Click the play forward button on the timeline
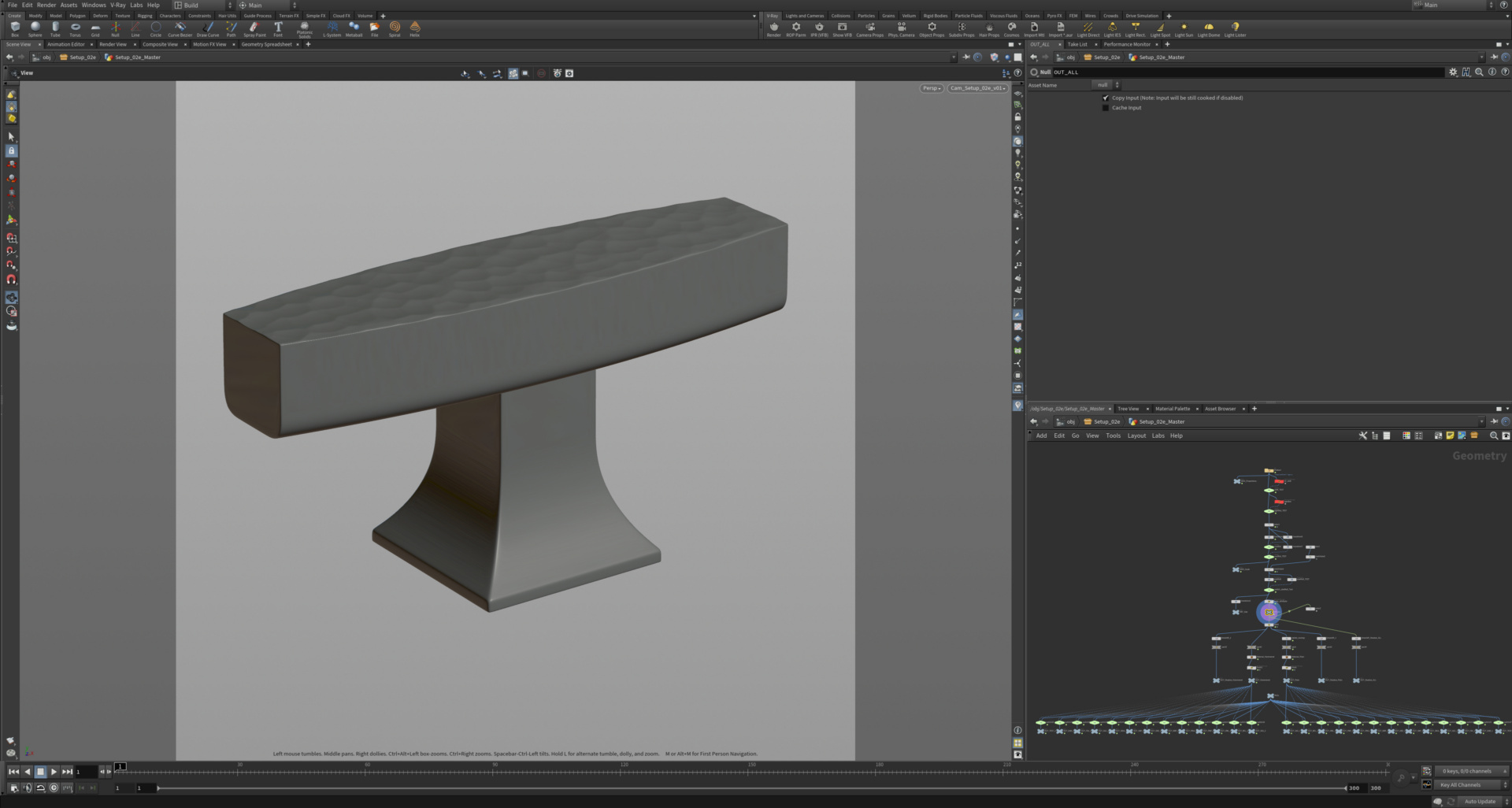The image size is (1512, 808). tap(54, 772)
